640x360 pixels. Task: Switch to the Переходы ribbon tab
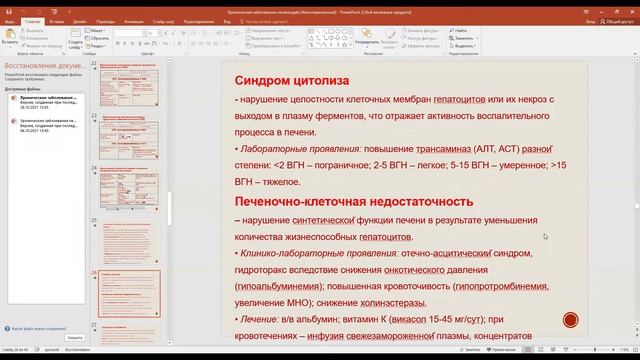tap(105, 22)
